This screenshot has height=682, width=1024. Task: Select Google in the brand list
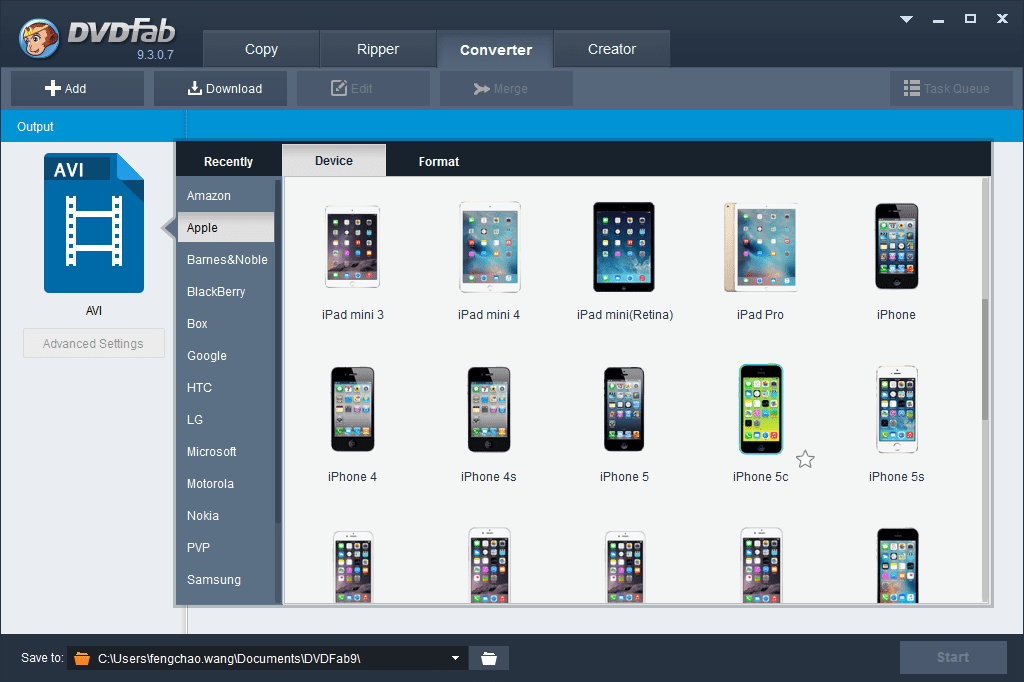[226, 355]
